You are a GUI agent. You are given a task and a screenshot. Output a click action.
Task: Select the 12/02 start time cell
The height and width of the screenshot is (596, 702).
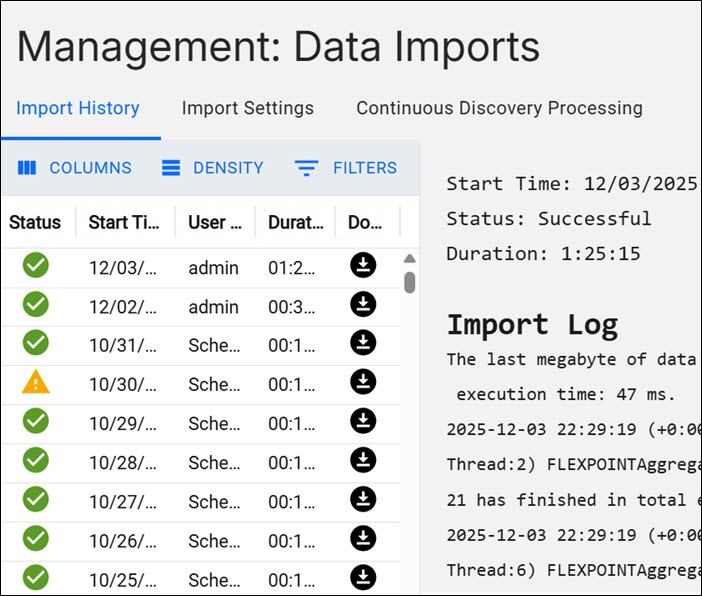[x=123, y=307]
